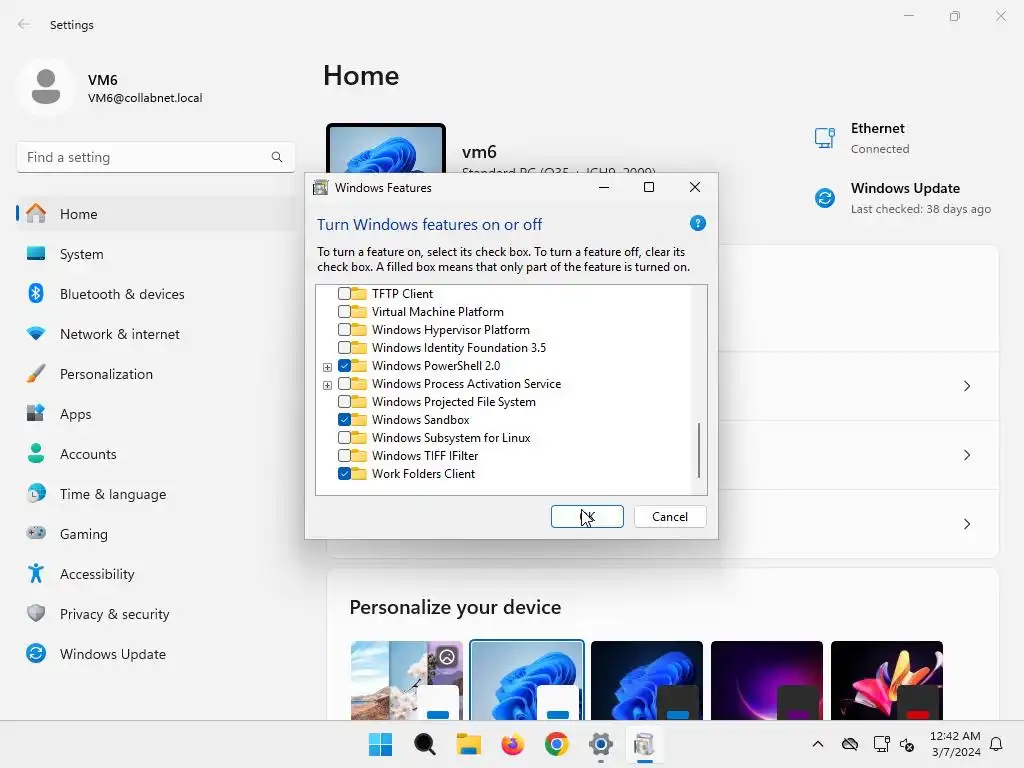Select the colorful flower theme thumbnail
Screen dimensions: 1024x768
click(x=887, y=680)
